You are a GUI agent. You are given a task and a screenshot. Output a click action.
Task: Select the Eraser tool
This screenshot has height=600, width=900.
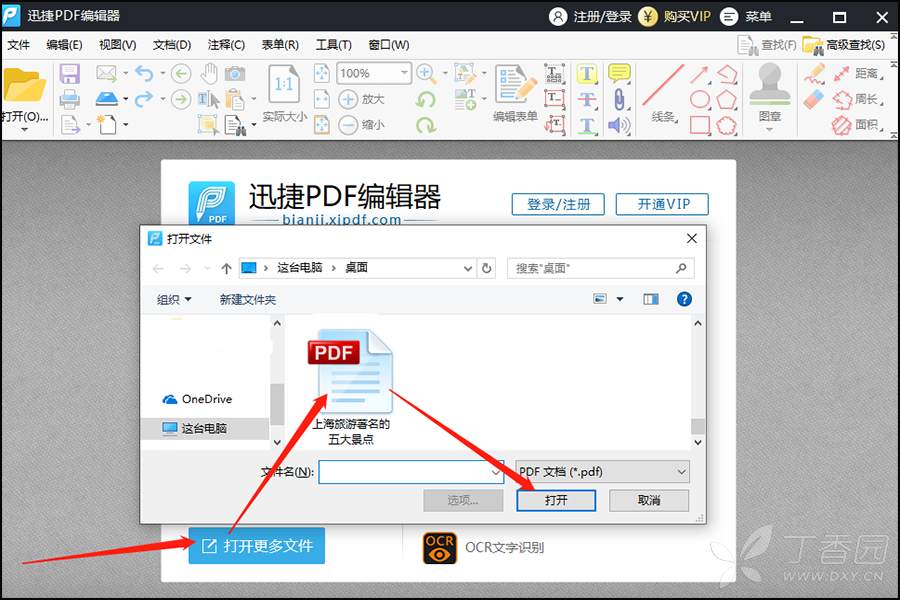coord(814,99)
